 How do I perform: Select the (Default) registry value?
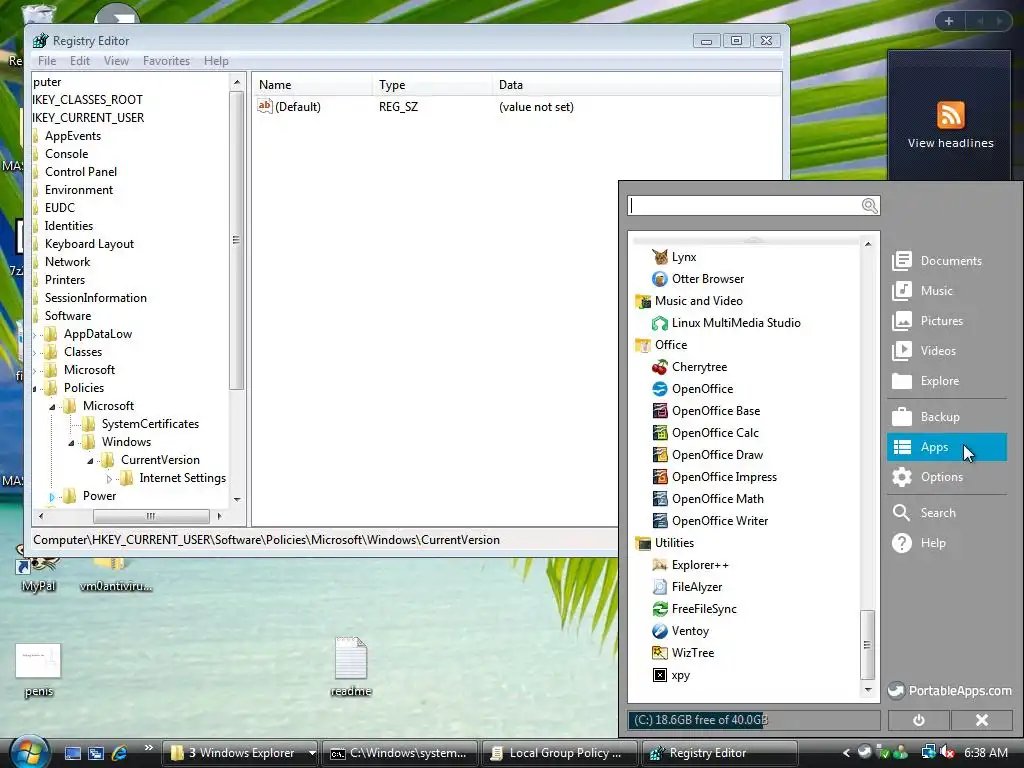[289, 106]
